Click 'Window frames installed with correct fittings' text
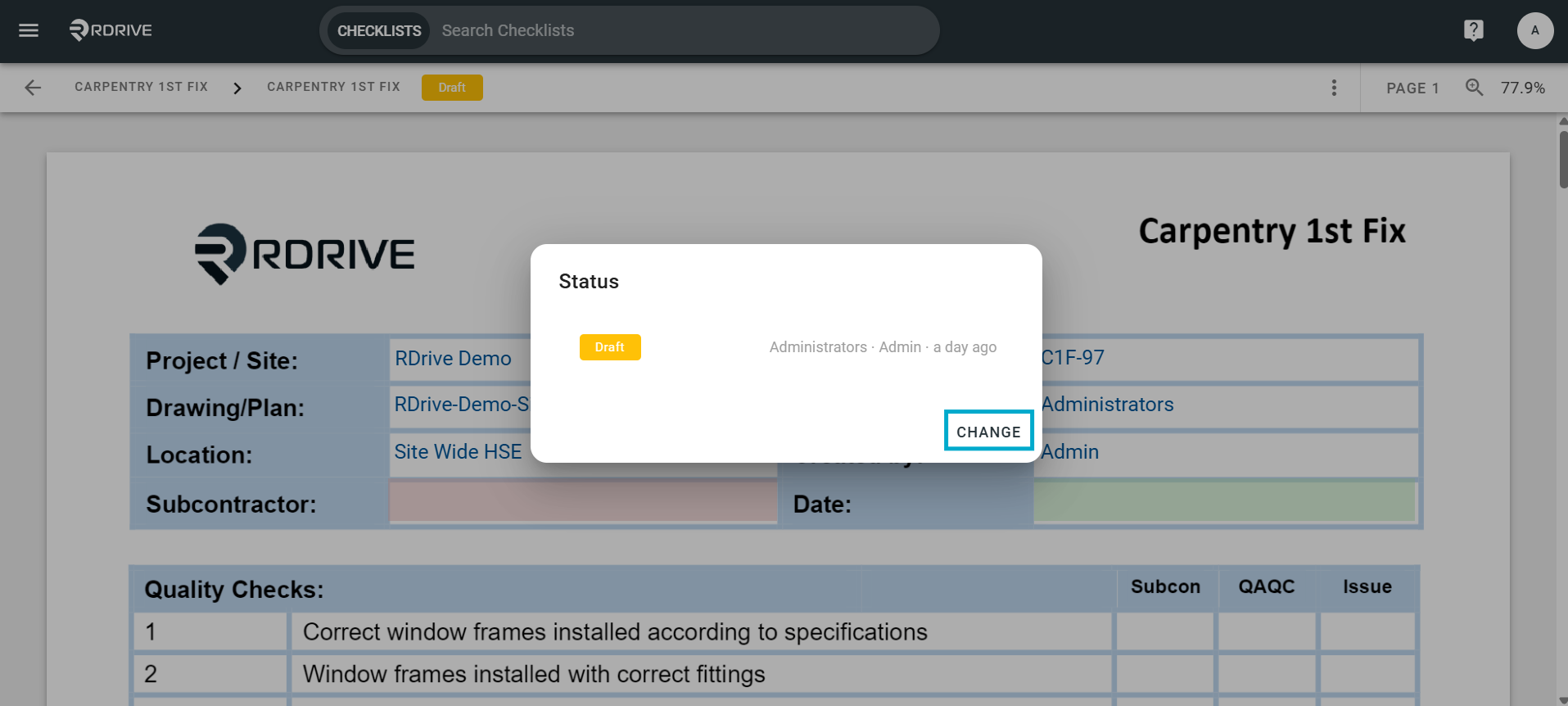 (534, 674)
